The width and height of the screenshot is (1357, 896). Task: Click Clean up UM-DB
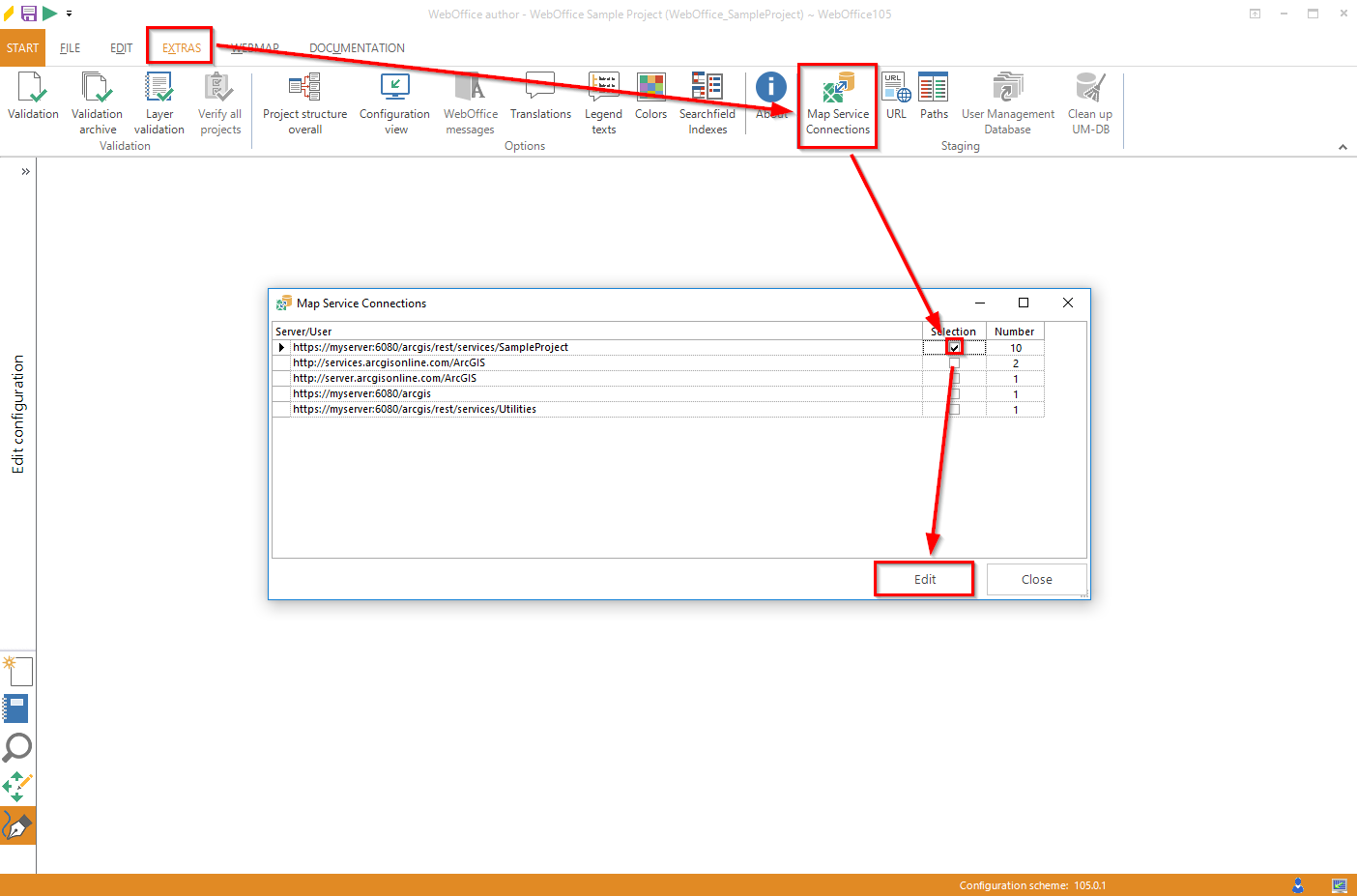point(1090,103)
